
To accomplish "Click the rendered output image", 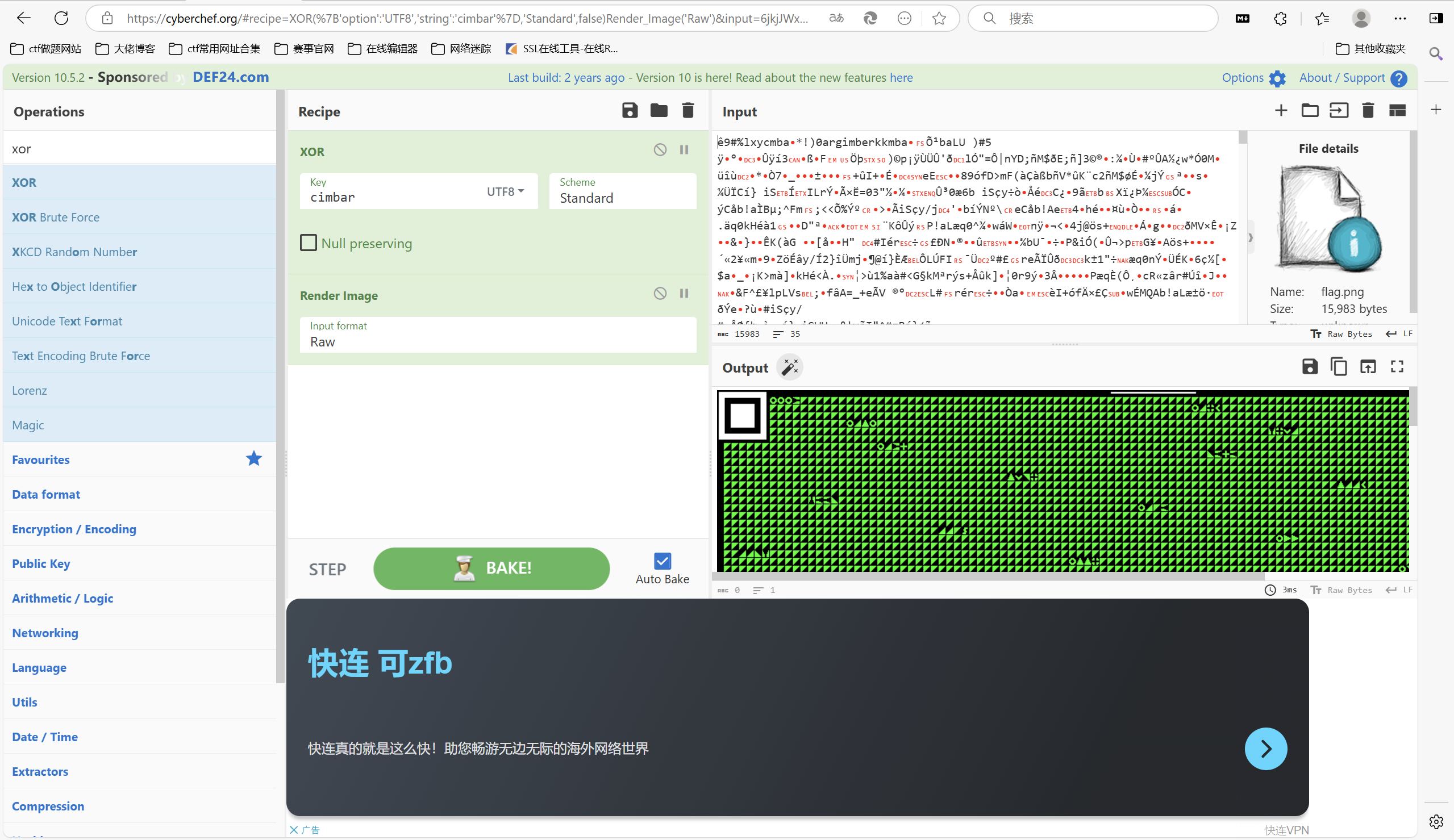I will coord(1062,481).
